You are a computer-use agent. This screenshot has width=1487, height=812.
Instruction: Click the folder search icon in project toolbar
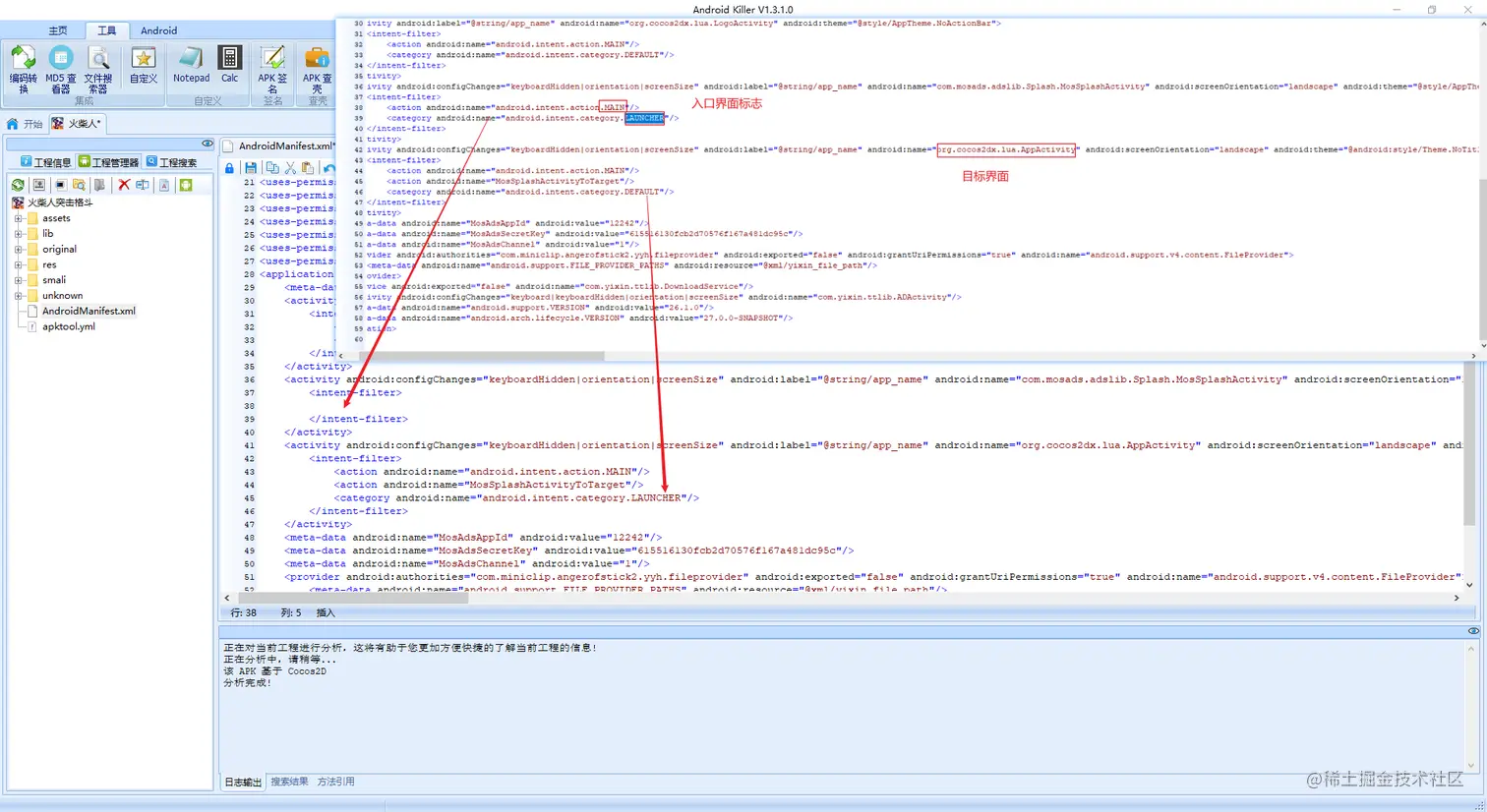(x=79, y=185)
